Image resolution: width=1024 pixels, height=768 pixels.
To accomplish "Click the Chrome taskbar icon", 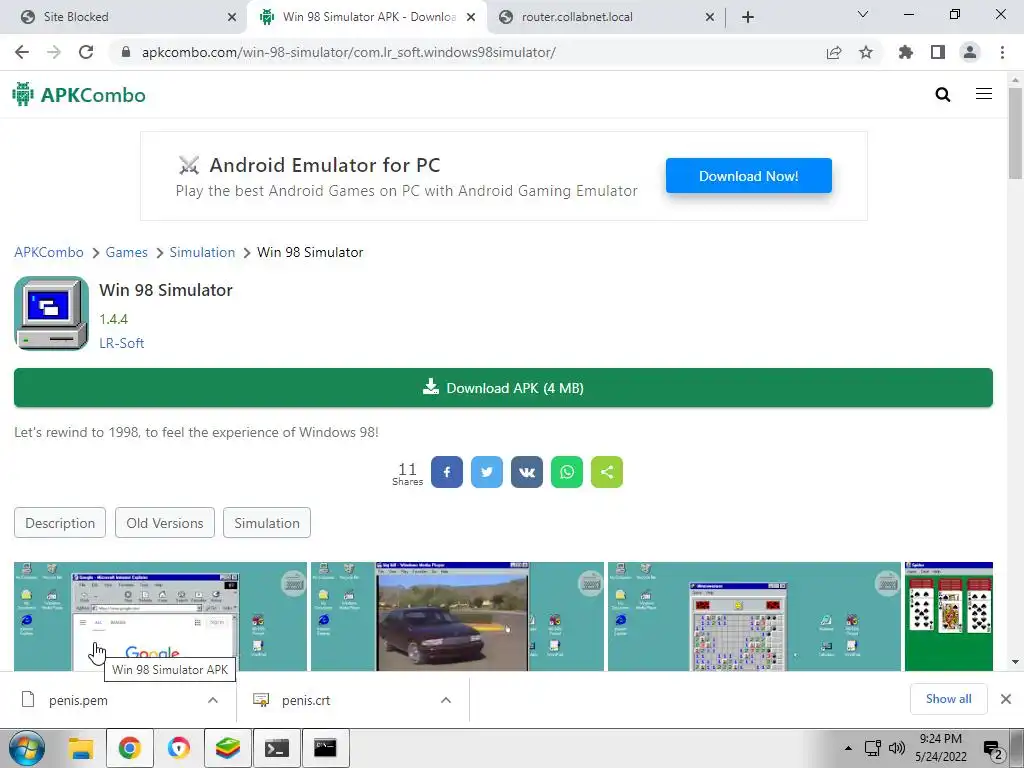I will (x=130, y=748).
